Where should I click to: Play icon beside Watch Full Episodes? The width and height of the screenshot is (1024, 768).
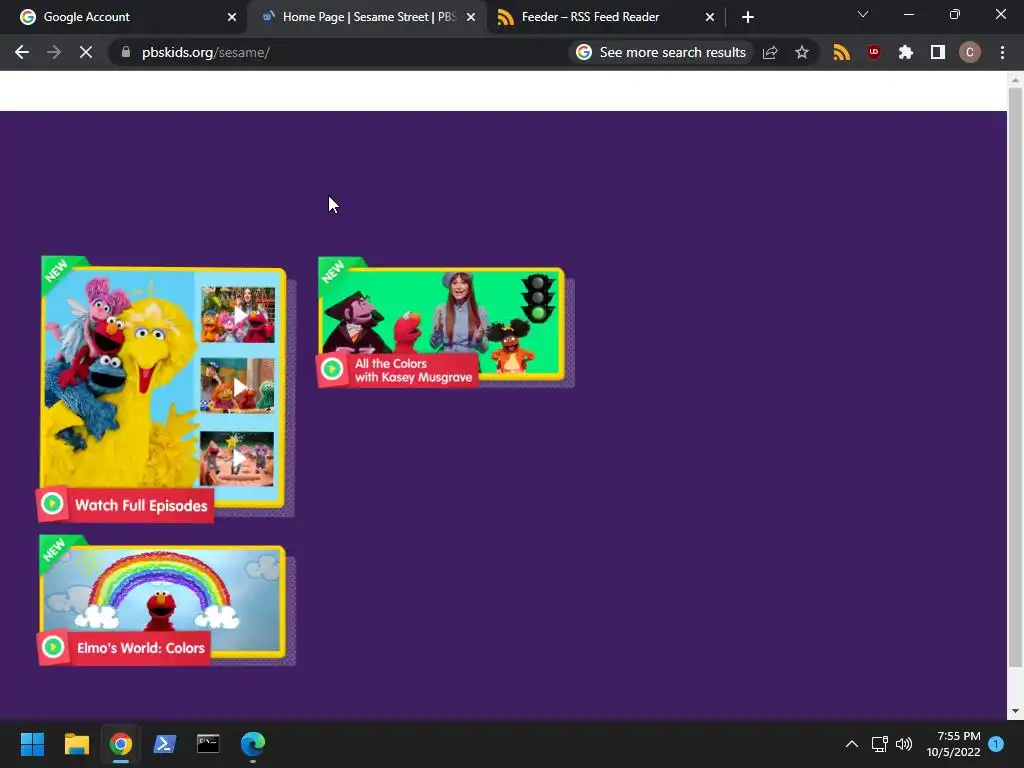[x=52, y=504]
